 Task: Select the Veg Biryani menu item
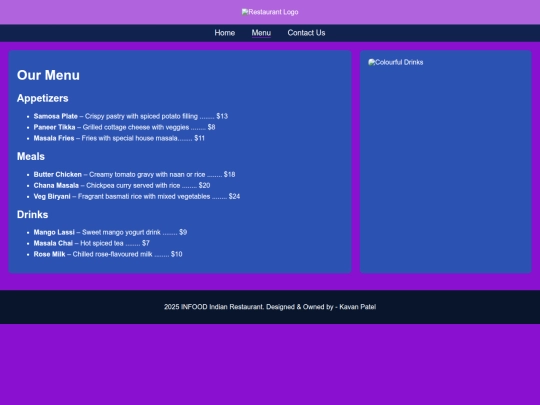coord(137,196)
